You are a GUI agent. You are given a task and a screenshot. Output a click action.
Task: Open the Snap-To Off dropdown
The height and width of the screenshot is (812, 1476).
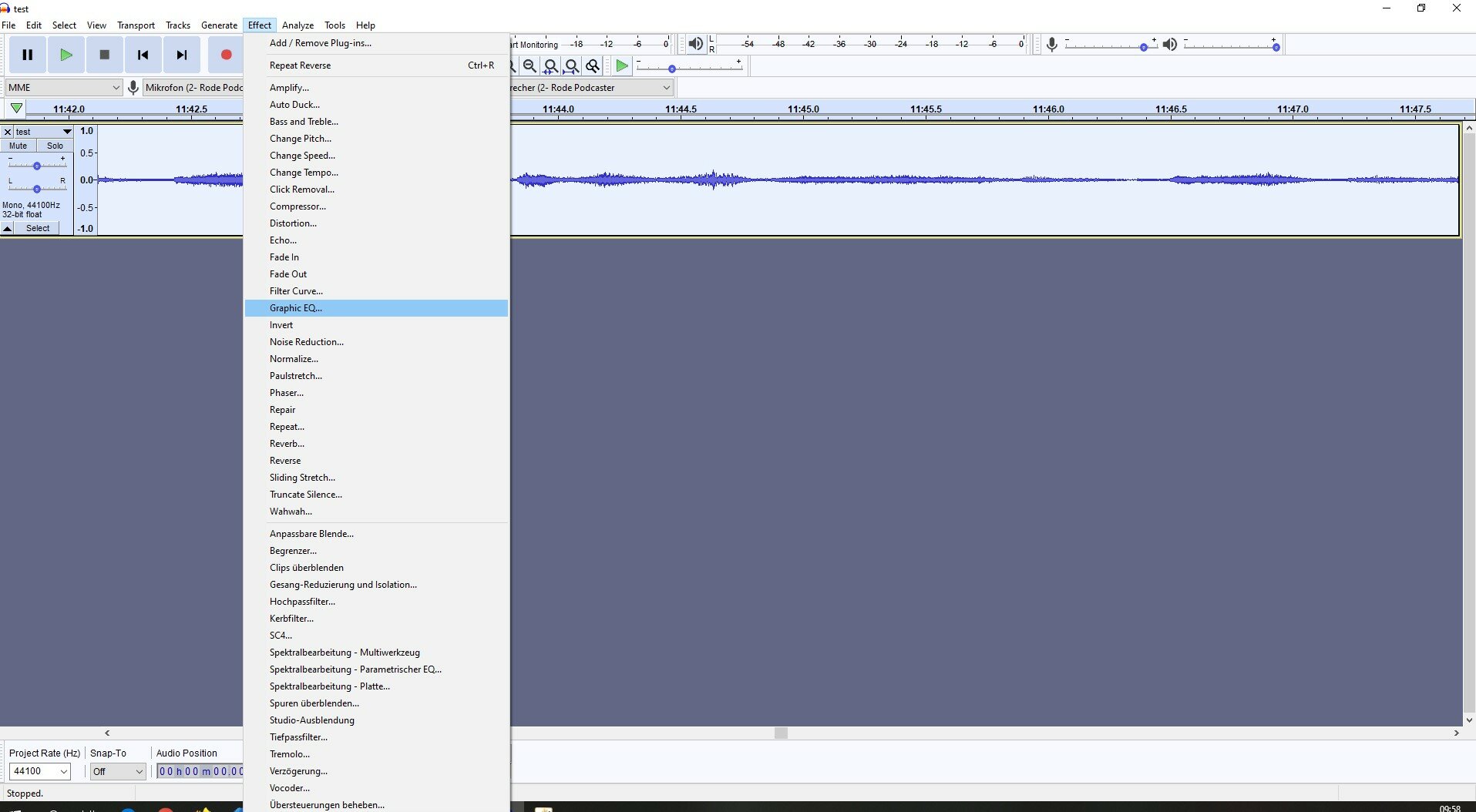117,771
